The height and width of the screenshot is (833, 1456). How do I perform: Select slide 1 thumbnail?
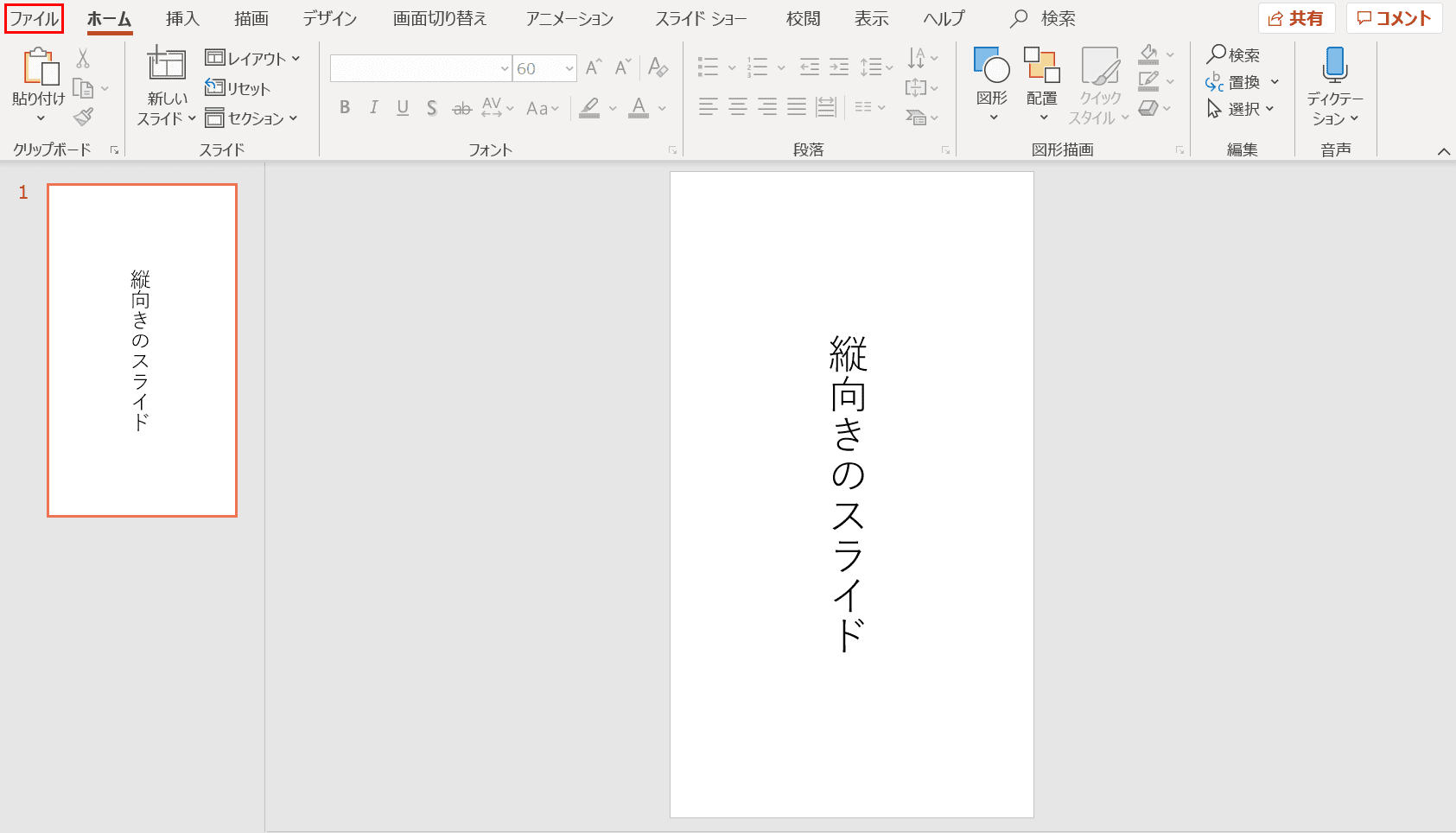143,350
